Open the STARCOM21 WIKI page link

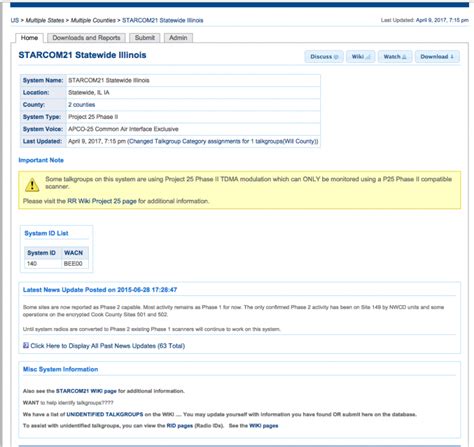[86, 391]
